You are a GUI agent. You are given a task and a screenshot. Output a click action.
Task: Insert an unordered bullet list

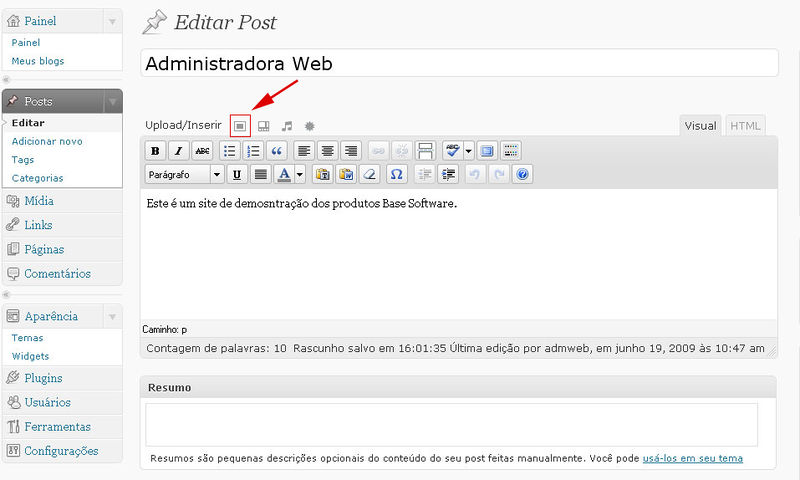coord(229,151)
